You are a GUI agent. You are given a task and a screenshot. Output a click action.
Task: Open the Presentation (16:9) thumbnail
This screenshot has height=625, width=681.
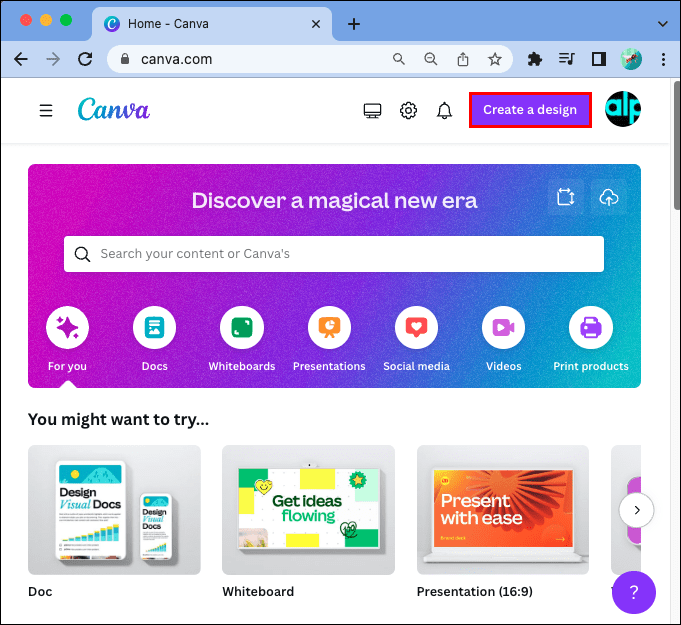click(x=503, y=510)
